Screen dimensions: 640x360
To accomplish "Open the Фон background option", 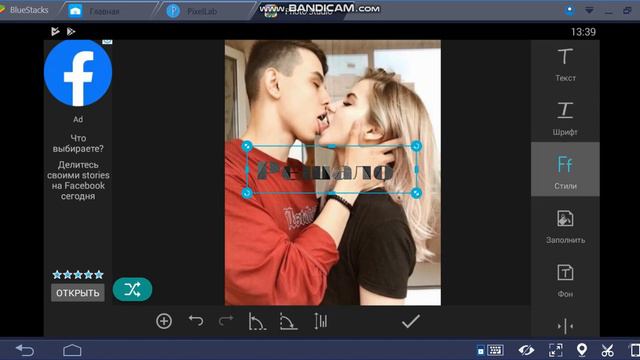I will (565, 280).
